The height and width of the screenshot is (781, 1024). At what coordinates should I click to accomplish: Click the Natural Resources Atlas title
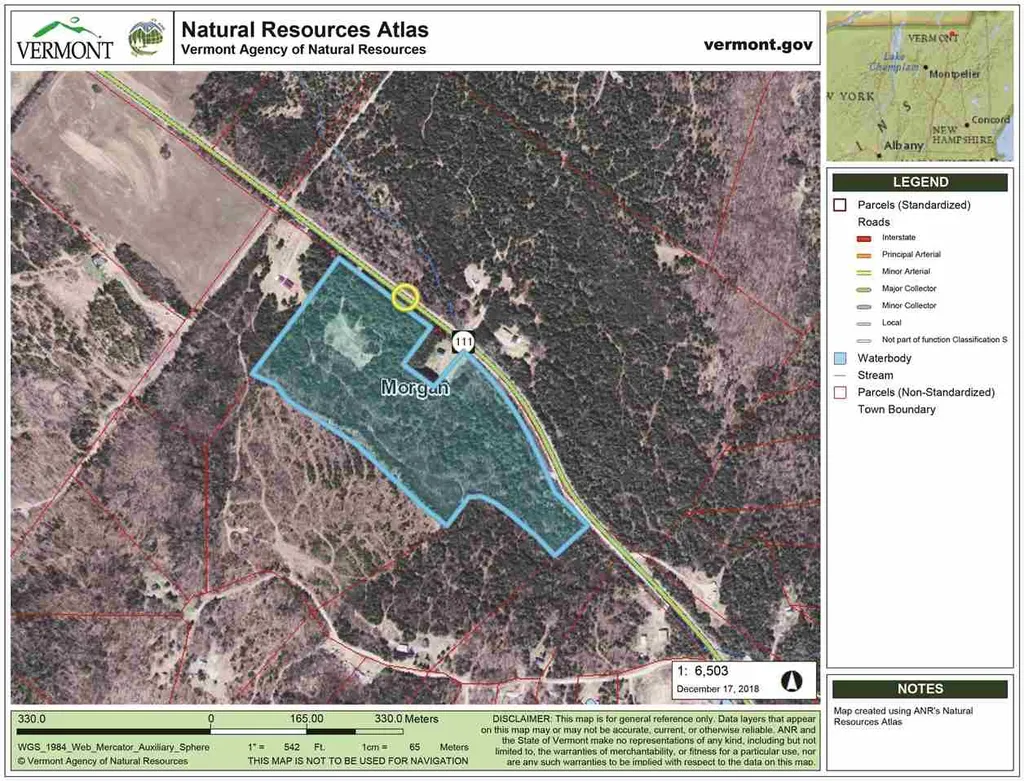[x=304, y=30]
